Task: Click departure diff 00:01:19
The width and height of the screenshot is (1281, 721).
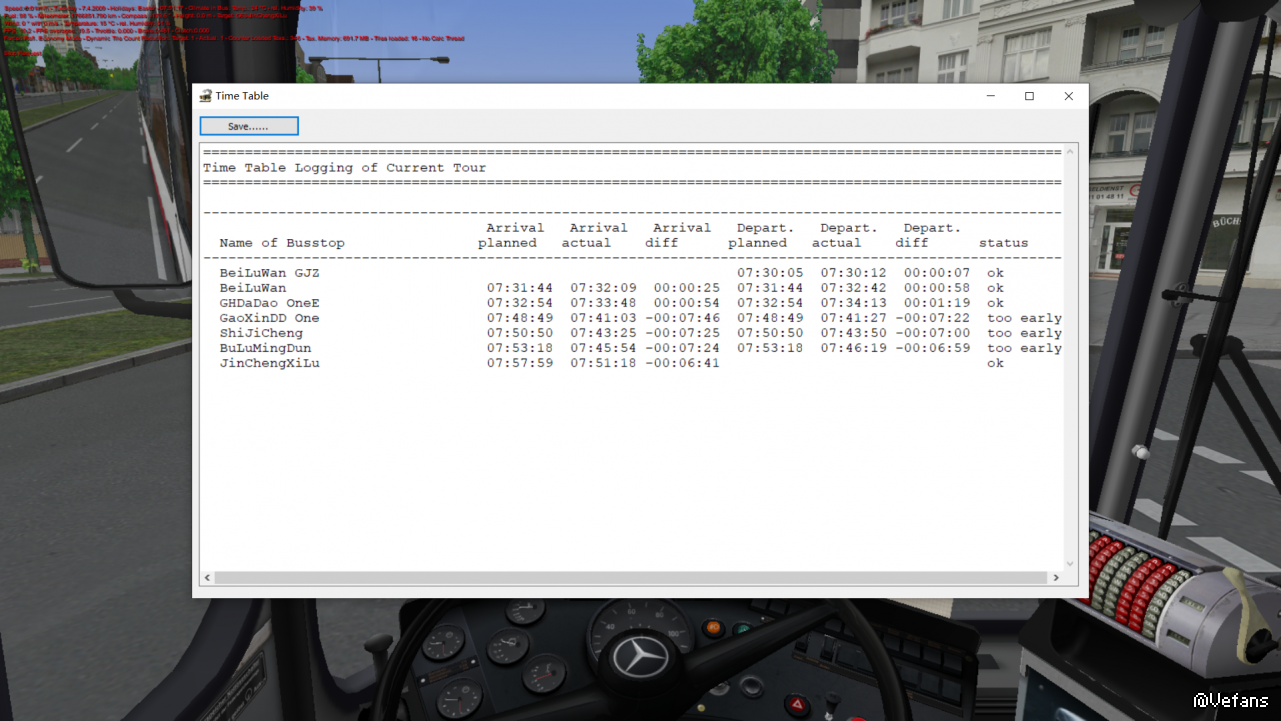Action: pos(937,303)
